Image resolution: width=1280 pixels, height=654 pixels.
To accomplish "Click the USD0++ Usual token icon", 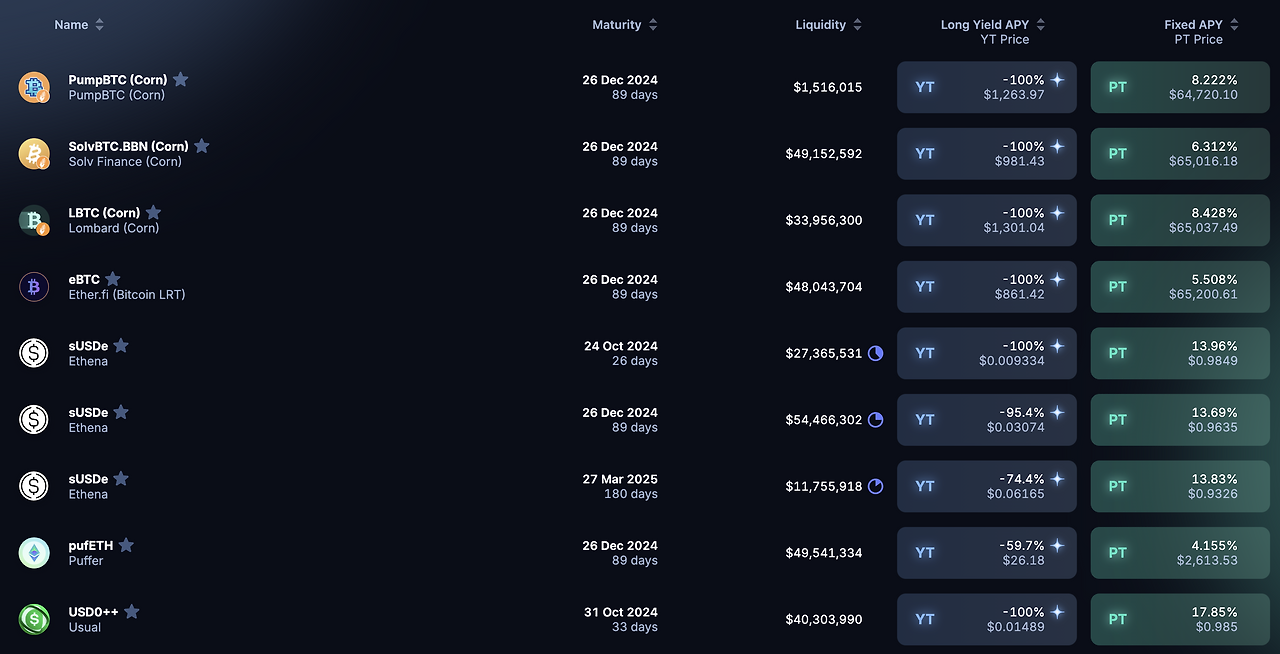I will [x=34, y=619].
